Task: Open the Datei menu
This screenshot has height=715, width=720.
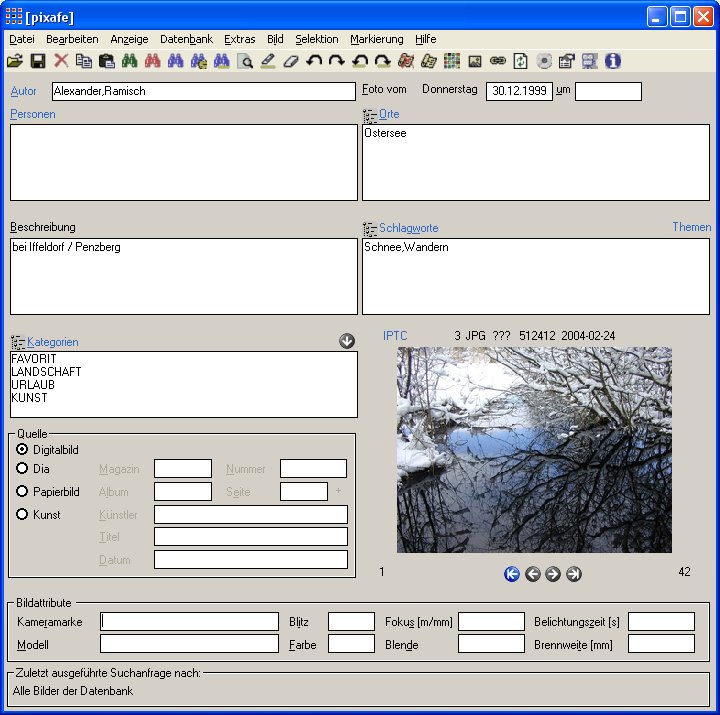Action: [22, 39]
